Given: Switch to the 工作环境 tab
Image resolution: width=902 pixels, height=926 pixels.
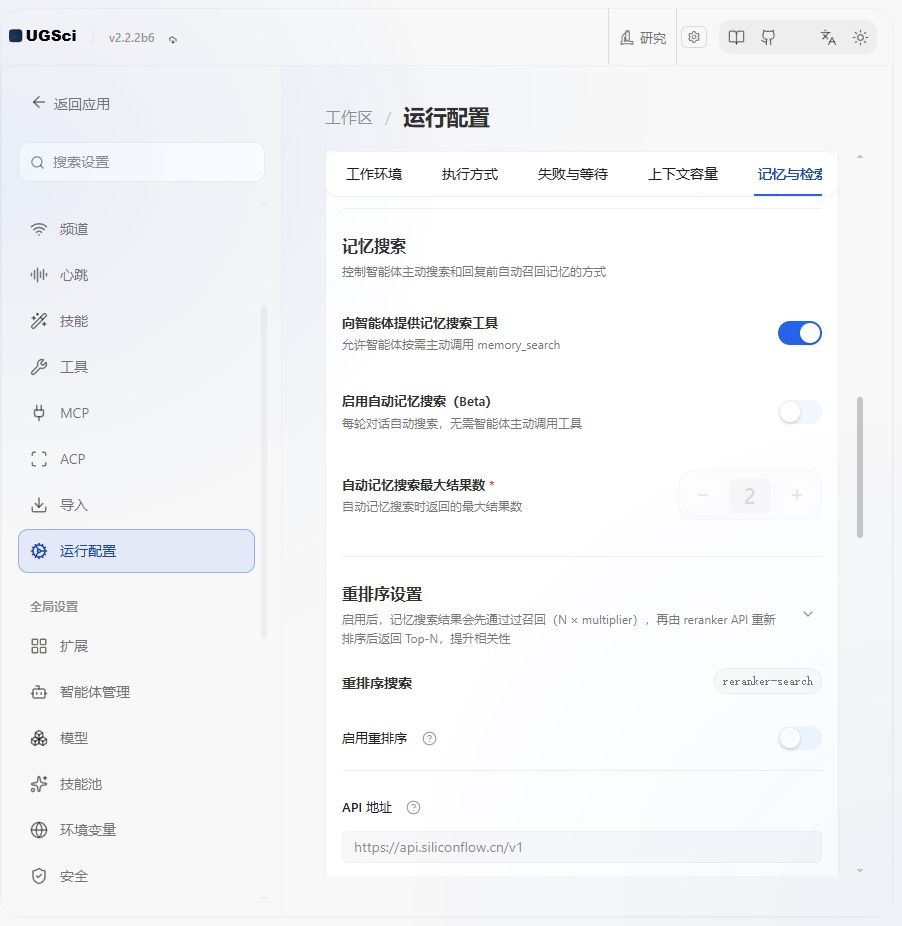Looking at the screenshot, I should point(374,174).
